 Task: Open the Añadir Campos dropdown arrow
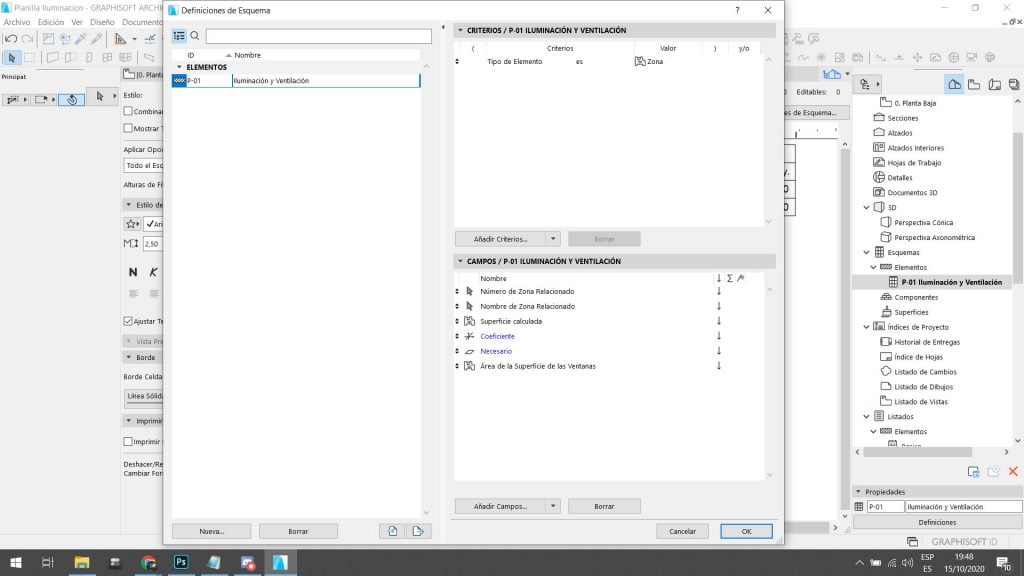click(x=553, y=506)
